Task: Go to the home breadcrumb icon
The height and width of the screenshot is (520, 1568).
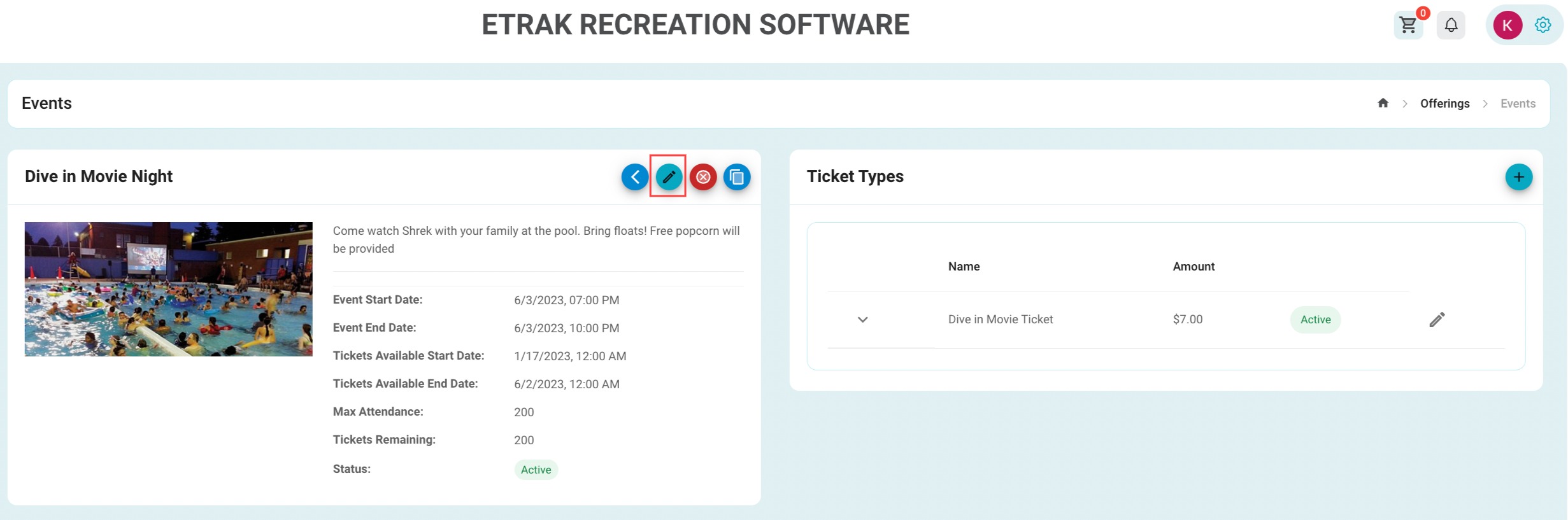Action: coord(1383,103)
